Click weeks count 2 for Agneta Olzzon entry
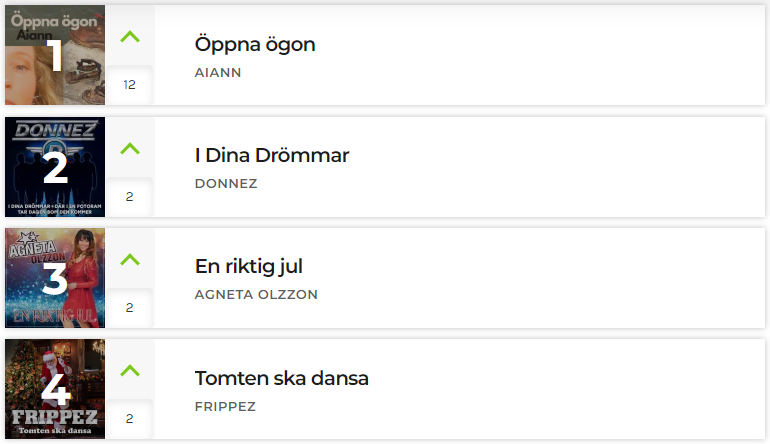 [130, 307]
